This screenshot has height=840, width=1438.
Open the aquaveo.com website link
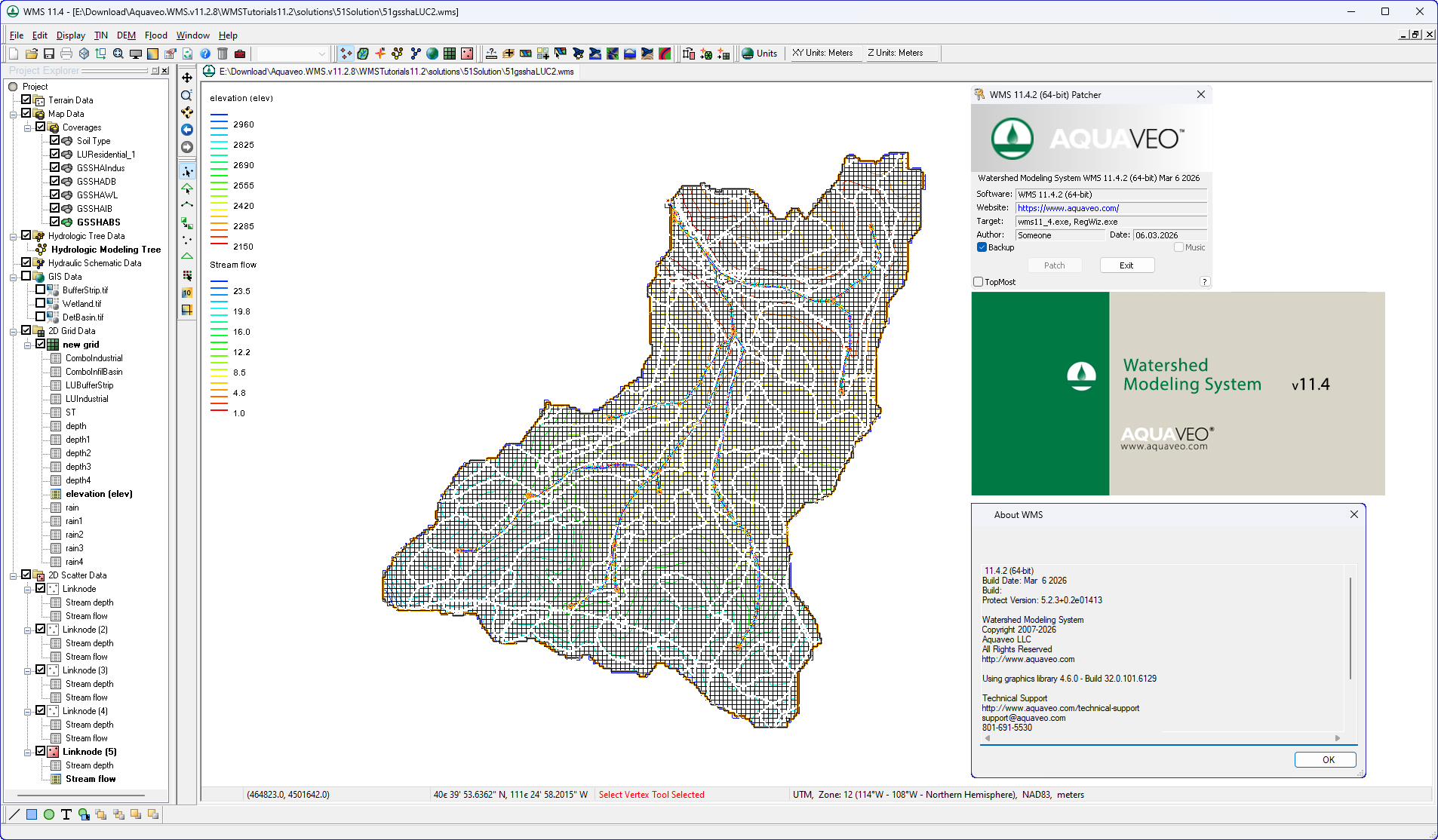click(x=1068, y=208)
